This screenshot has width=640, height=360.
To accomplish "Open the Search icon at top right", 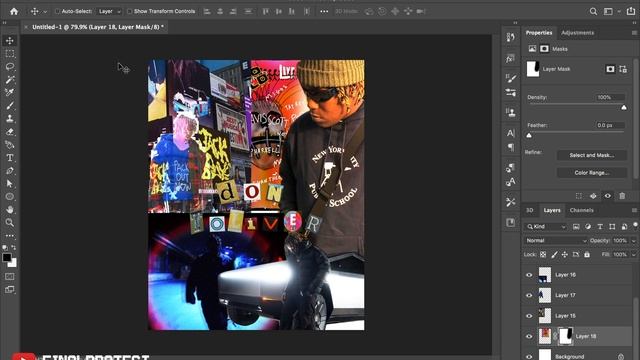I will pos(593,11).
